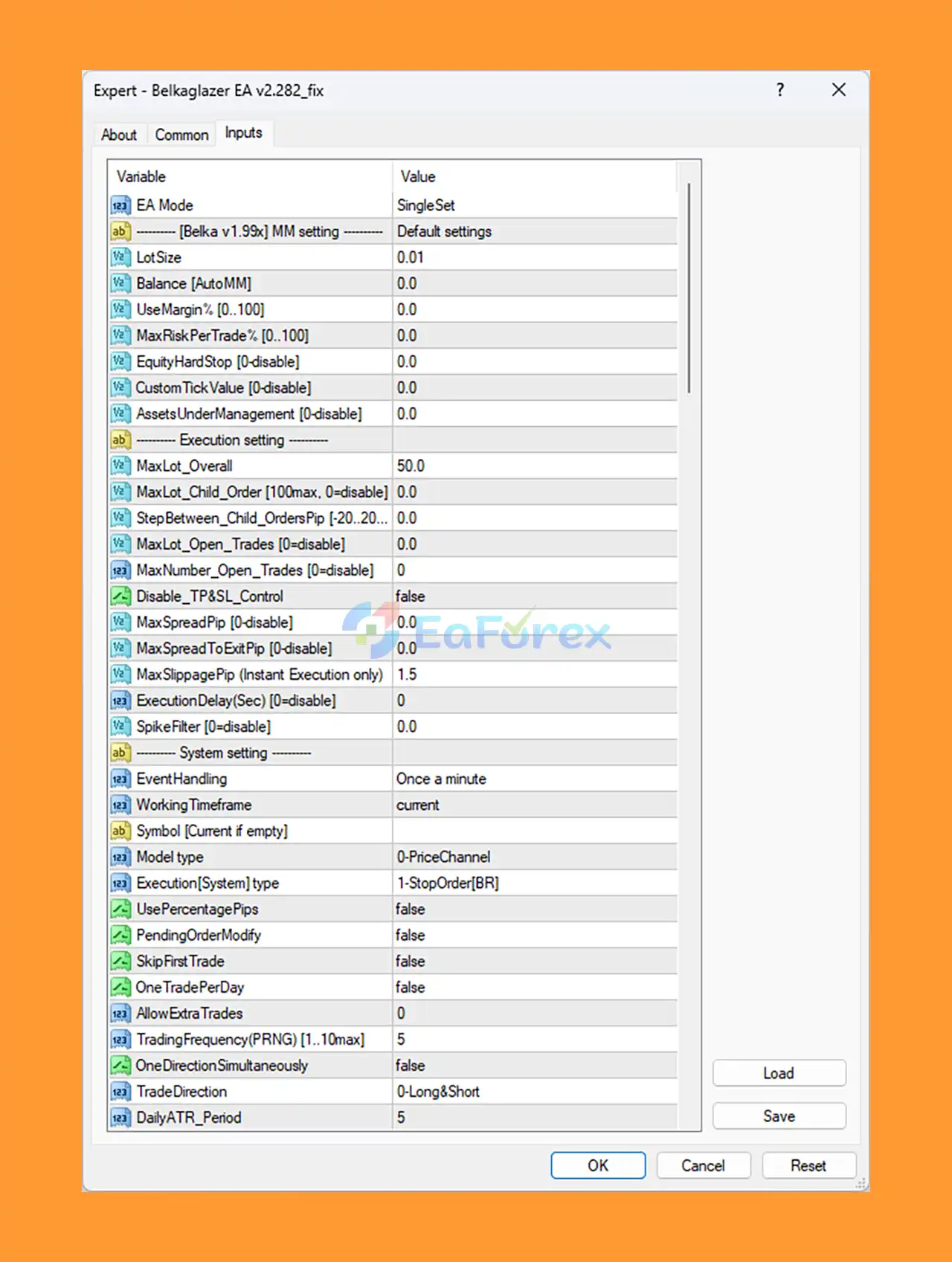Click the icon beside AssetsUnderManagement
This screenshot has width=952, height=1262.
pyautogui.click(x=120, y=413)
